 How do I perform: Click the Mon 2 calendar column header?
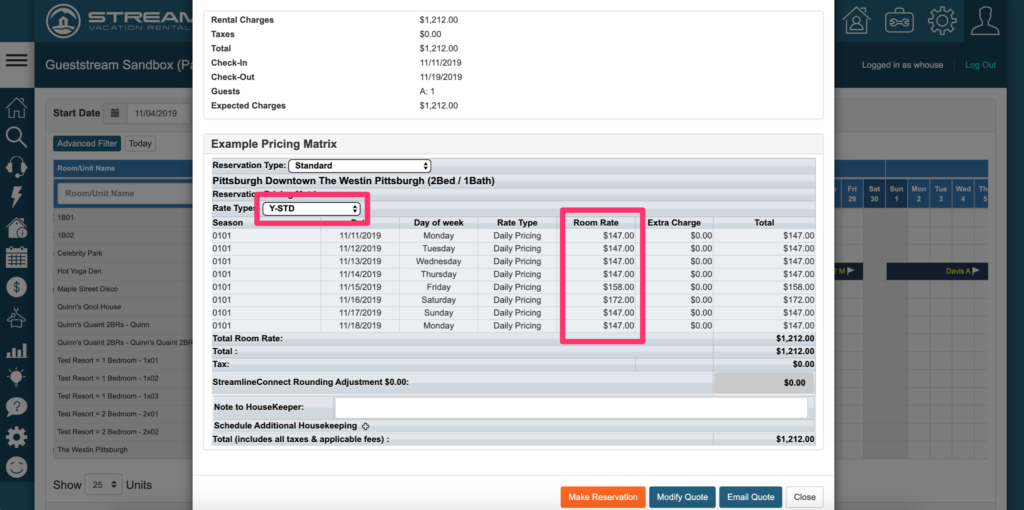[x=919, y=193]
